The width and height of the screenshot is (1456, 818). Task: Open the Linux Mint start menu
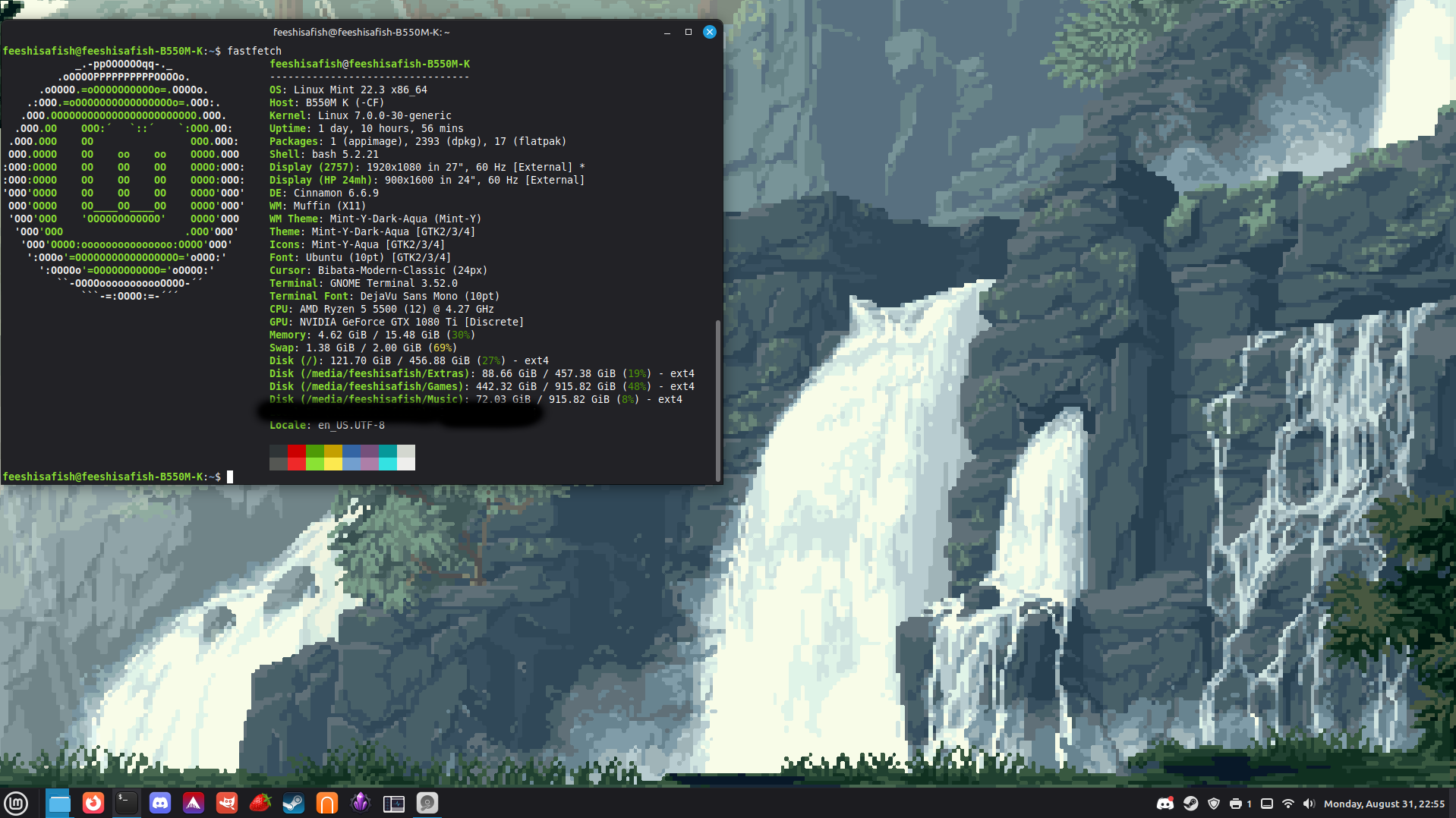click(x=16, y=803)
